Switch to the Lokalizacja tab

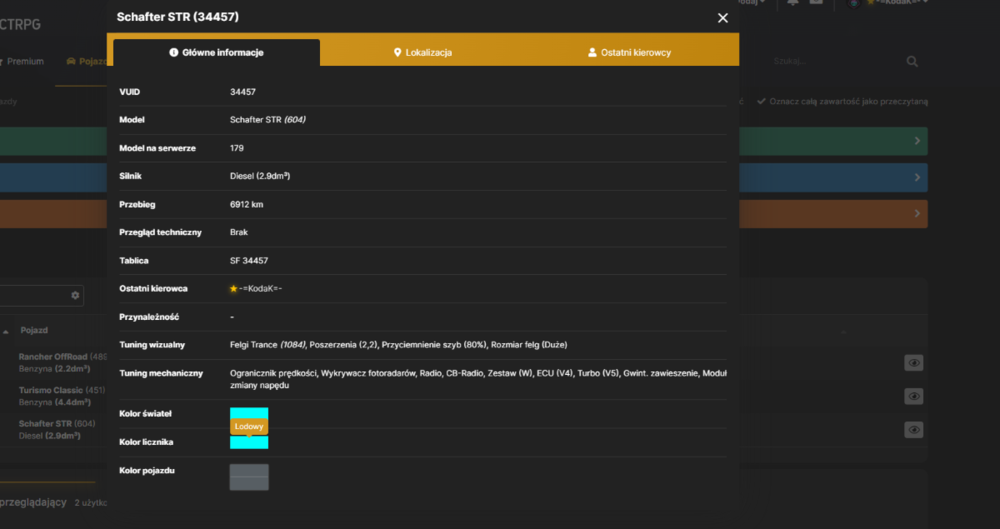click(x=423, y=52)
